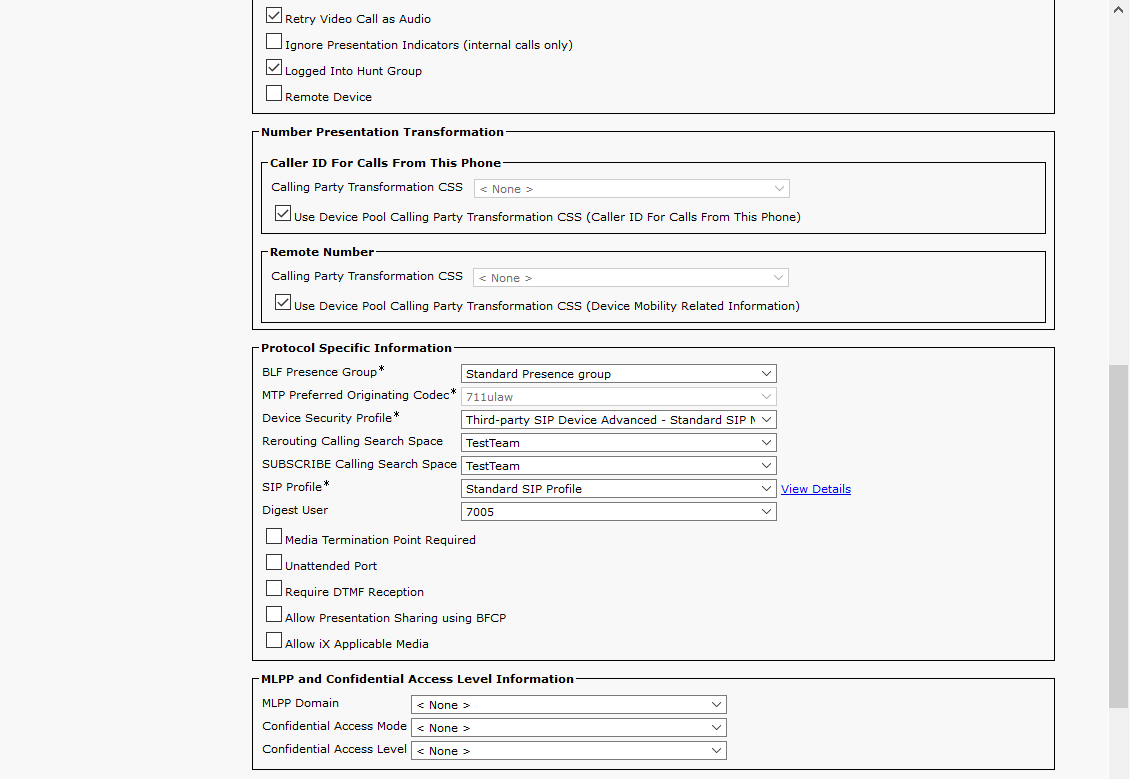Viewport: 1130px width, 779px height.
Task: Uncheck Device Pool CSS for Caller ID
Action: coord(283,215)
